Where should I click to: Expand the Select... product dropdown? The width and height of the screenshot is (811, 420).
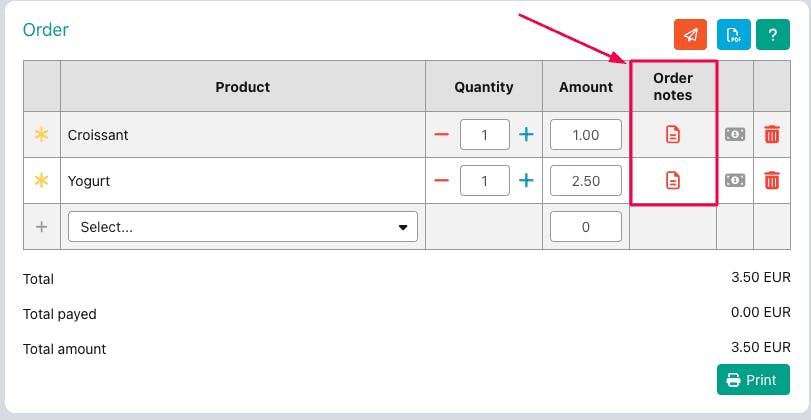[x=243, y=227]
